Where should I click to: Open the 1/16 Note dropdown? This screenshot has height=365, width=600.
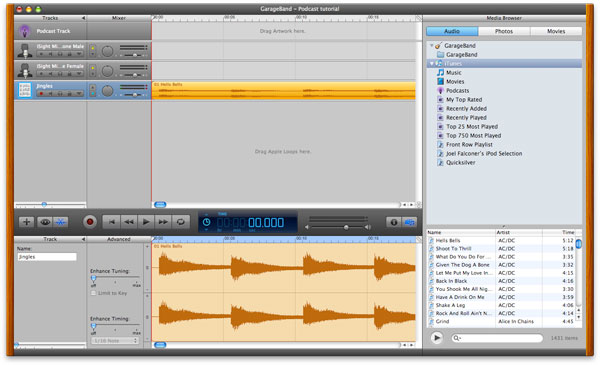pos(115,341)
